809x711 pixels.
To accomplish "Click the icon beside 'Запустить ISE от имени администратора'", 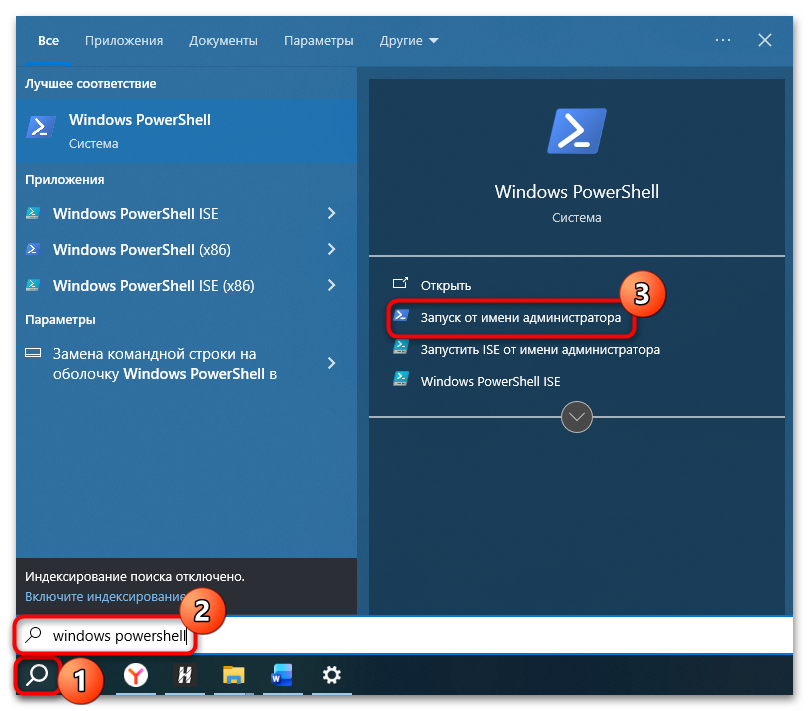I will click(x=400, y=347).
